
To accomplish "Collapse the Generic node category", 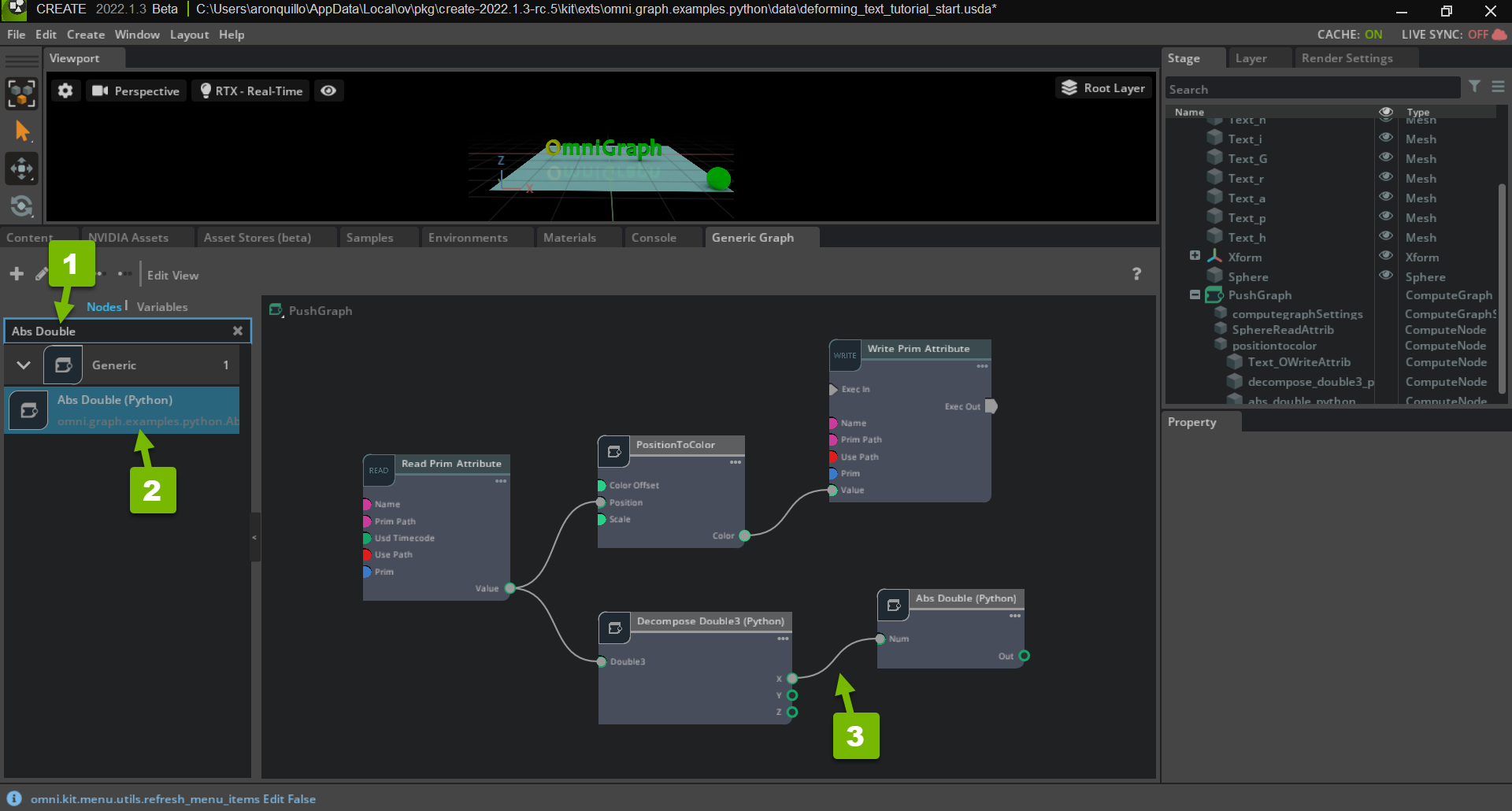I will click(x=24, y=365).
